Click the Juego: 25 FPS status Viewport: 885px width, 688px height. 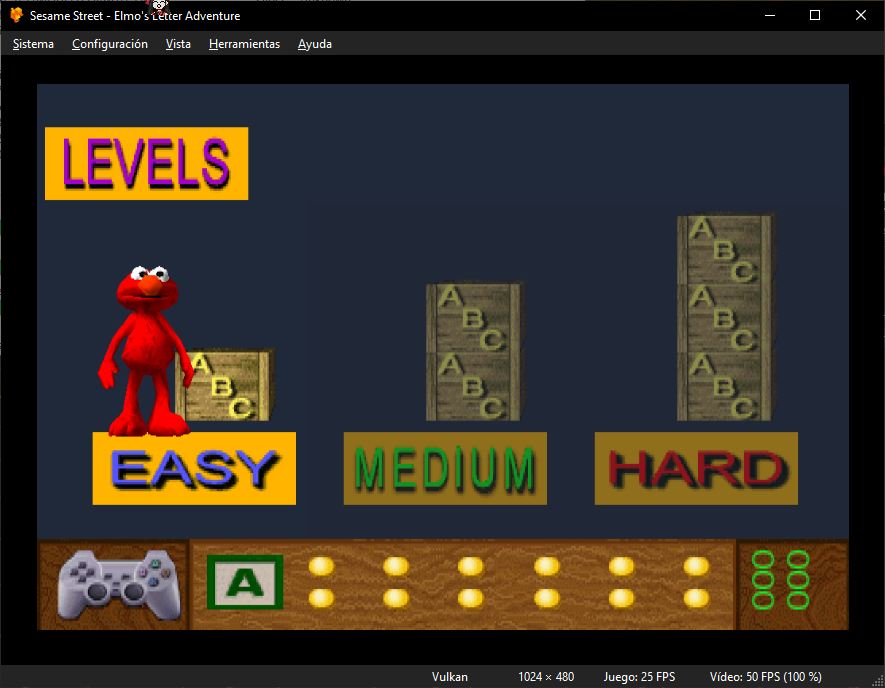639,677
